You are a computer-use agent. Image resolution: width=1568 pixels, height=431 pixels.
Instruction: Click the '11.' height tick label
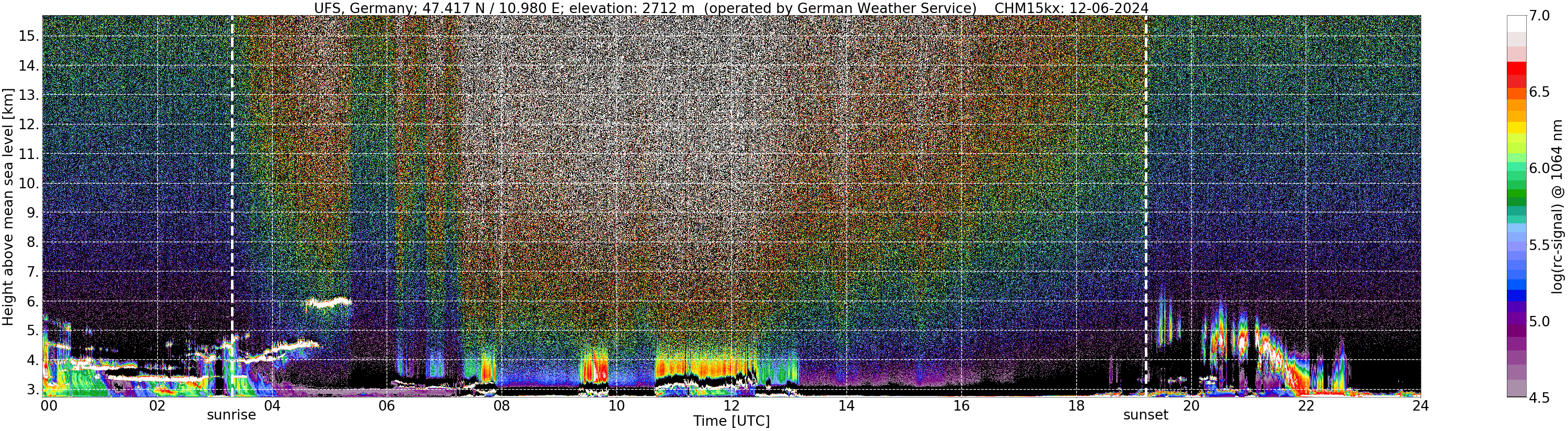click(29, 154)
